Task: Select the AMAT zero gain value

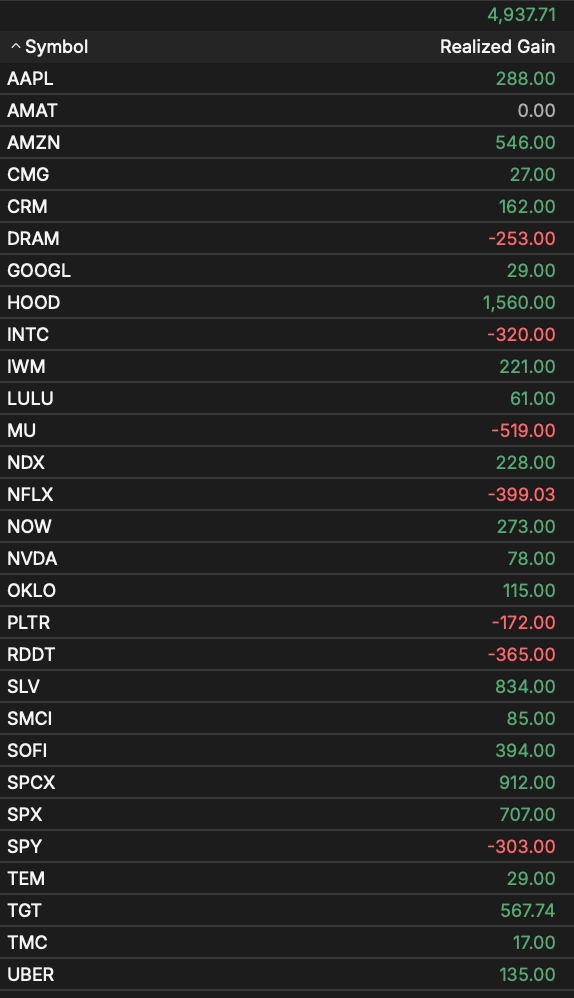Action: click(536, 111)
